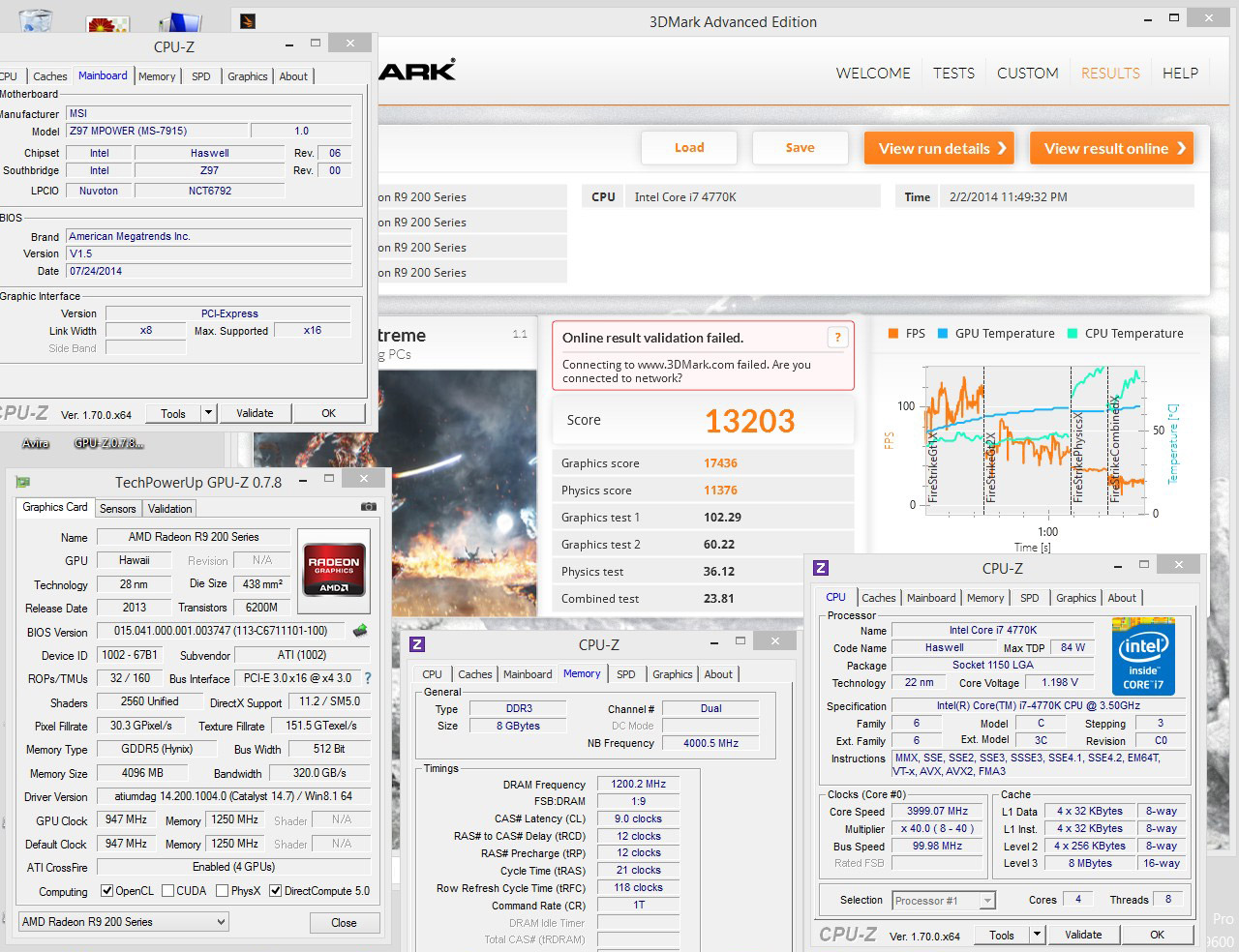This screenshot has height=952, width=1239.
Task: Toggle the OpenCL checkbox
Action: pos(106,891)
